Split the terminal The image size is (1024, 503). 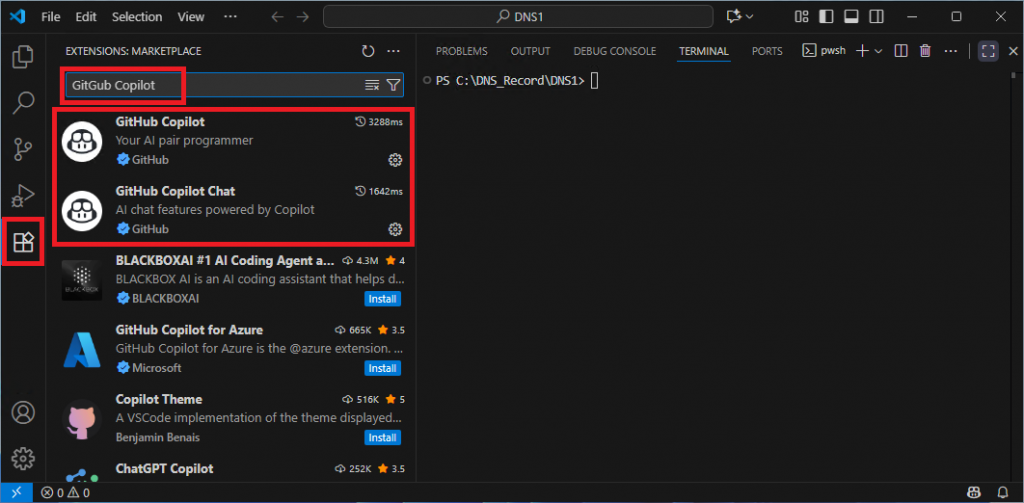point(901,51)
